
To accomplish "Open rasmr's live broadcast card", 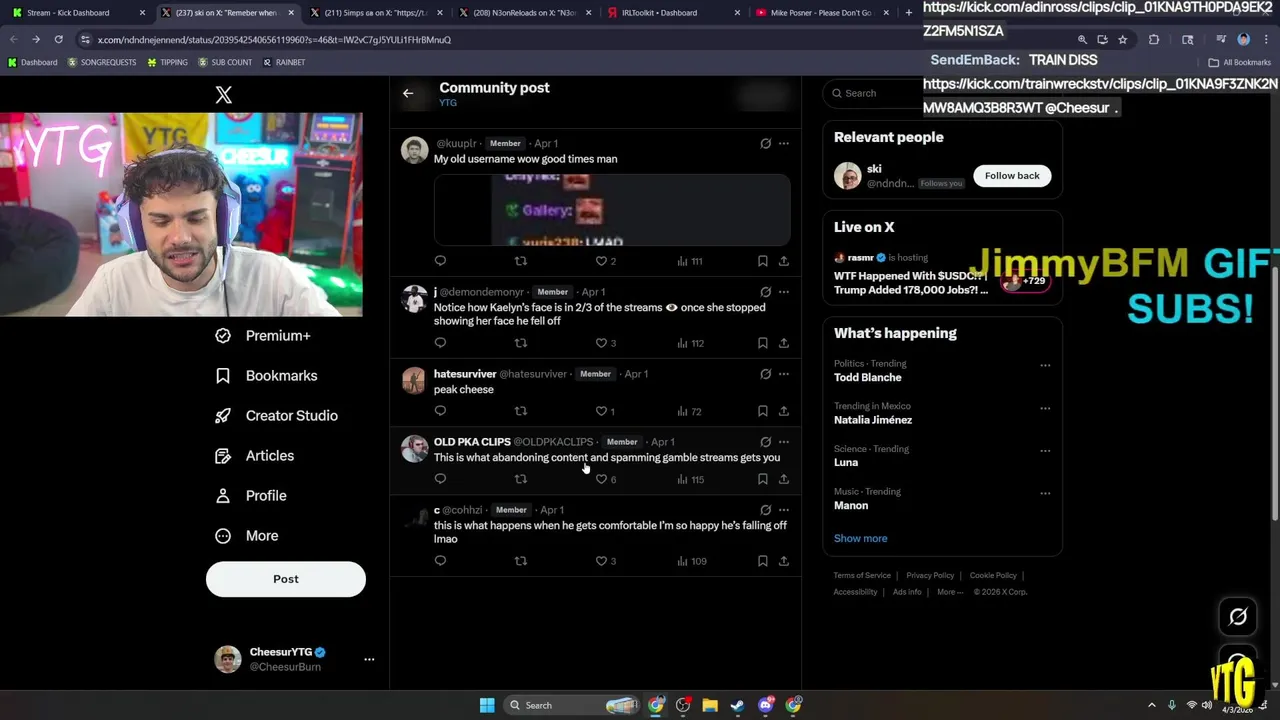I will point(942,274).
